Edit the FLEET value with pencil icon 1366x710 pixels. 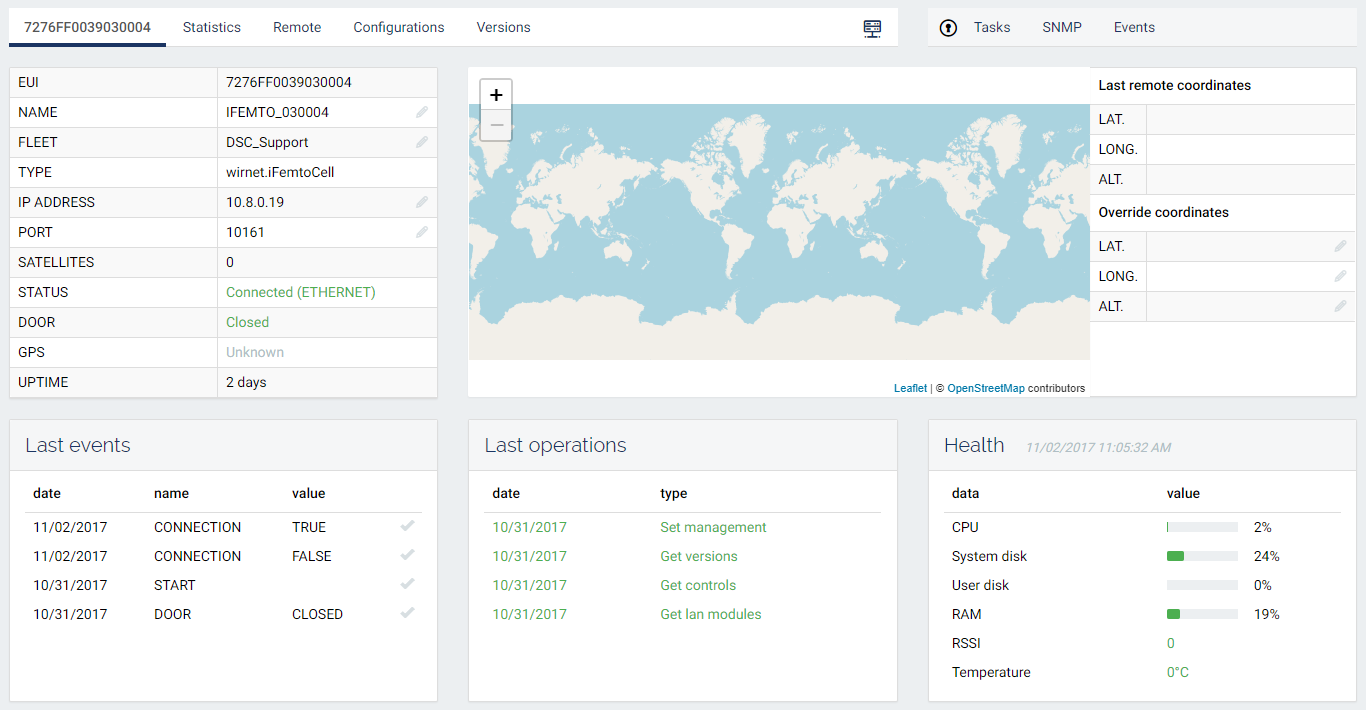click(x=422, y=143)
